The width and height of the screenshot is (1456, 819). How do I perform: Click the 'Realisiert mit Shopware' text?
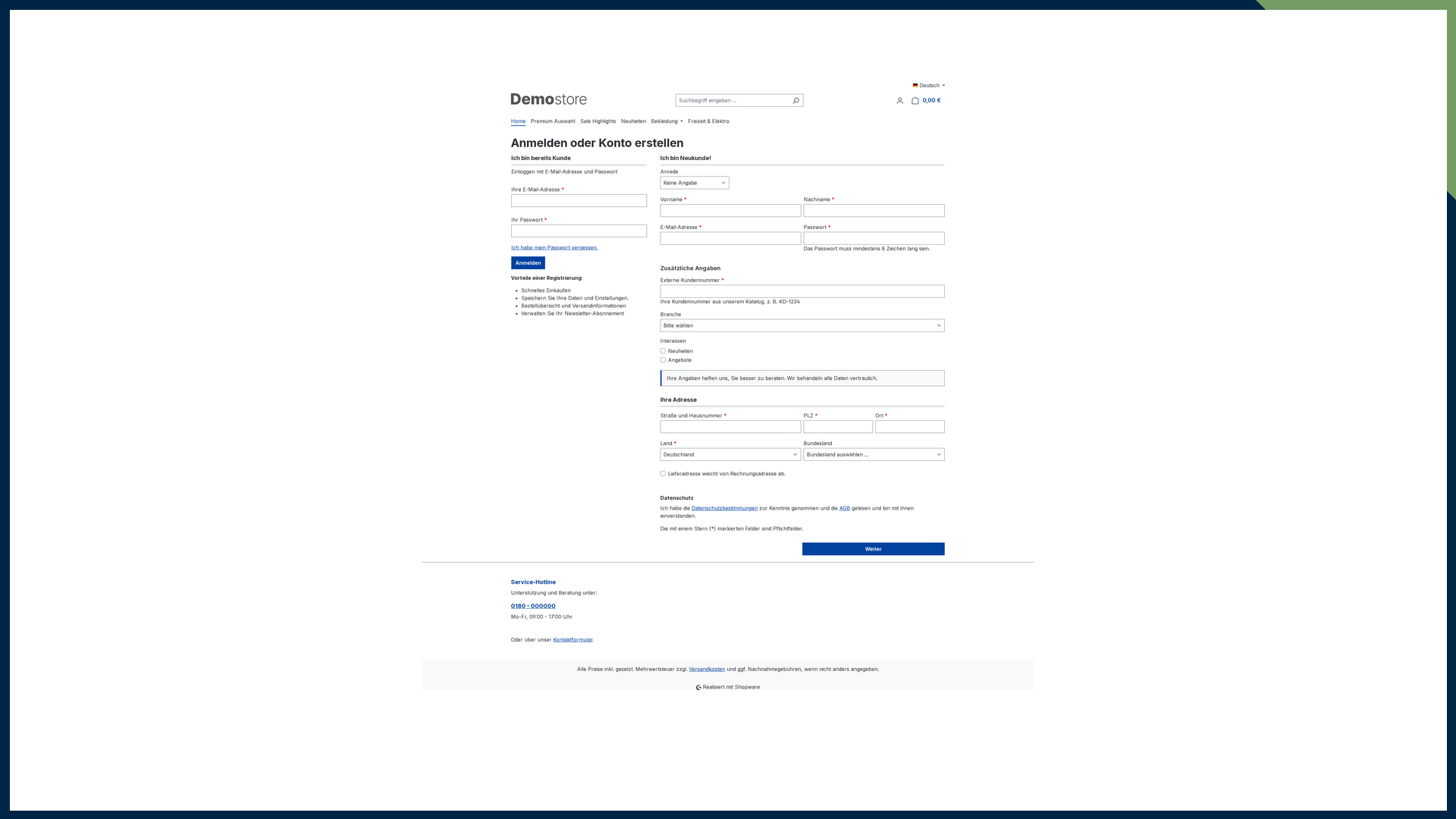click(x=731, y=687)
